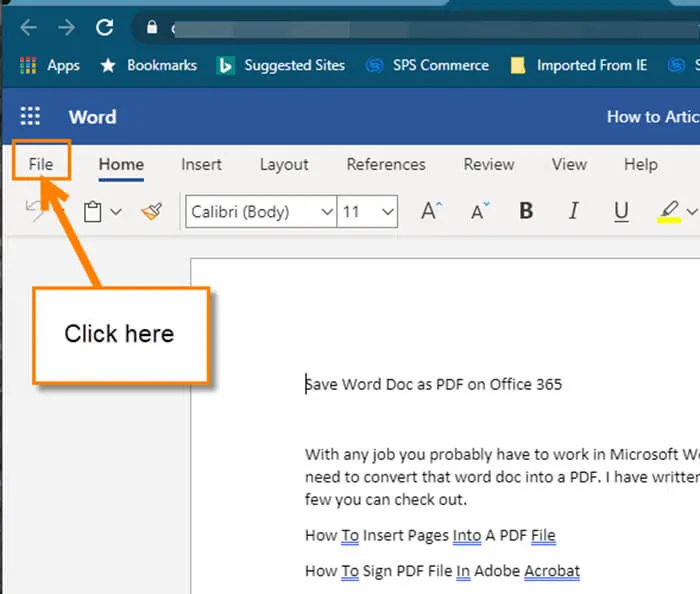Click Apps bookmark label
Screen dimensions: 700x594
point(63,66)
